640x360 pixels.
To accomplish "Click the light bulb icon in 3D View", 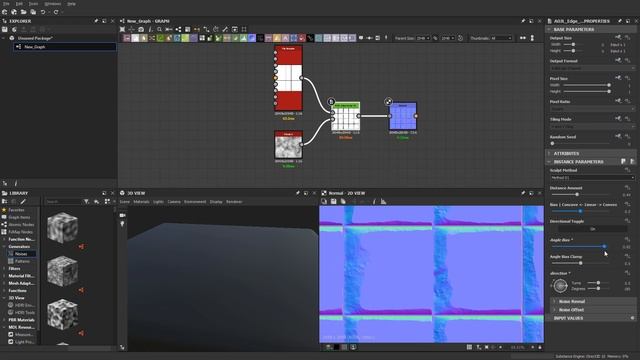I will tap(122, 224).
